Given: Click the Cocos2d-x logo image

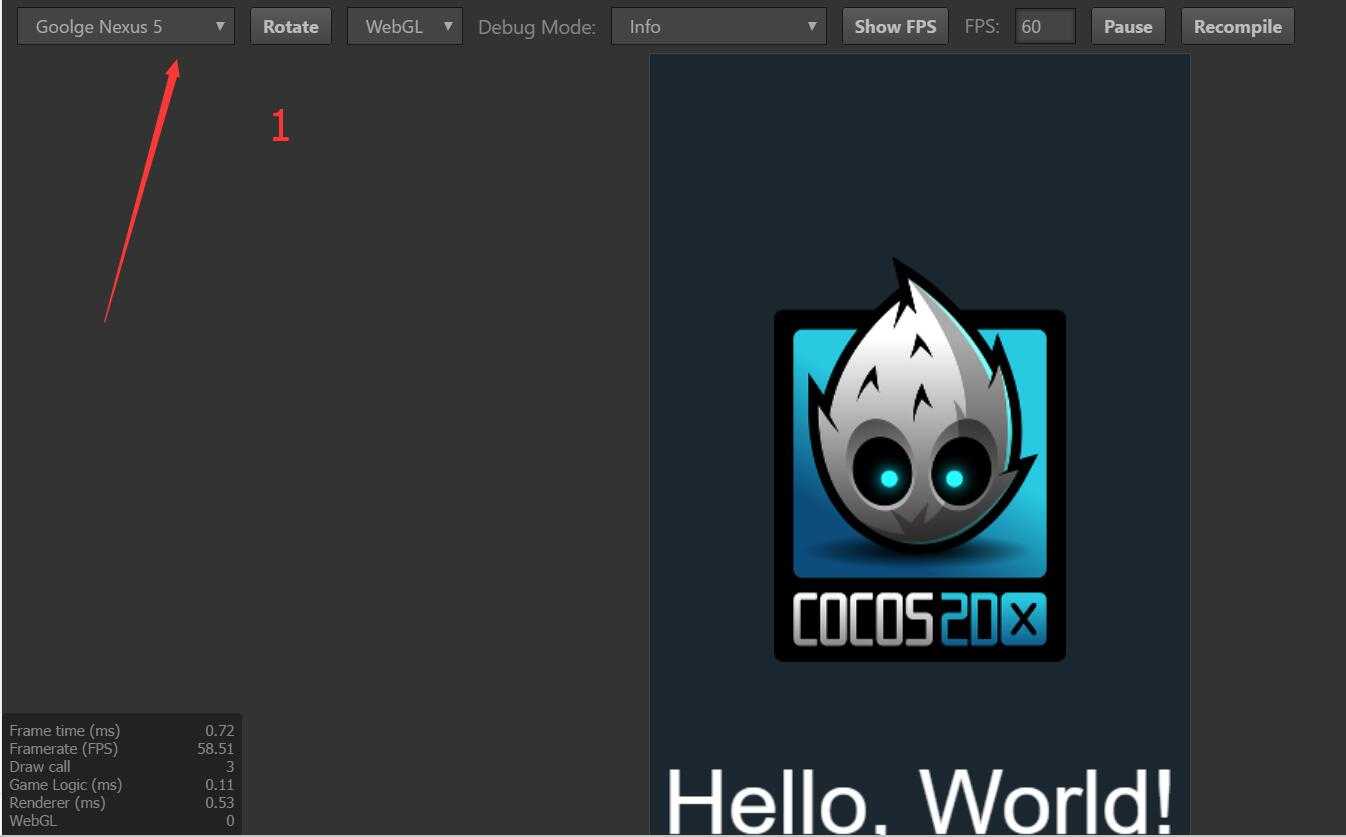Looking at the screenshot, I should (920, 460).
